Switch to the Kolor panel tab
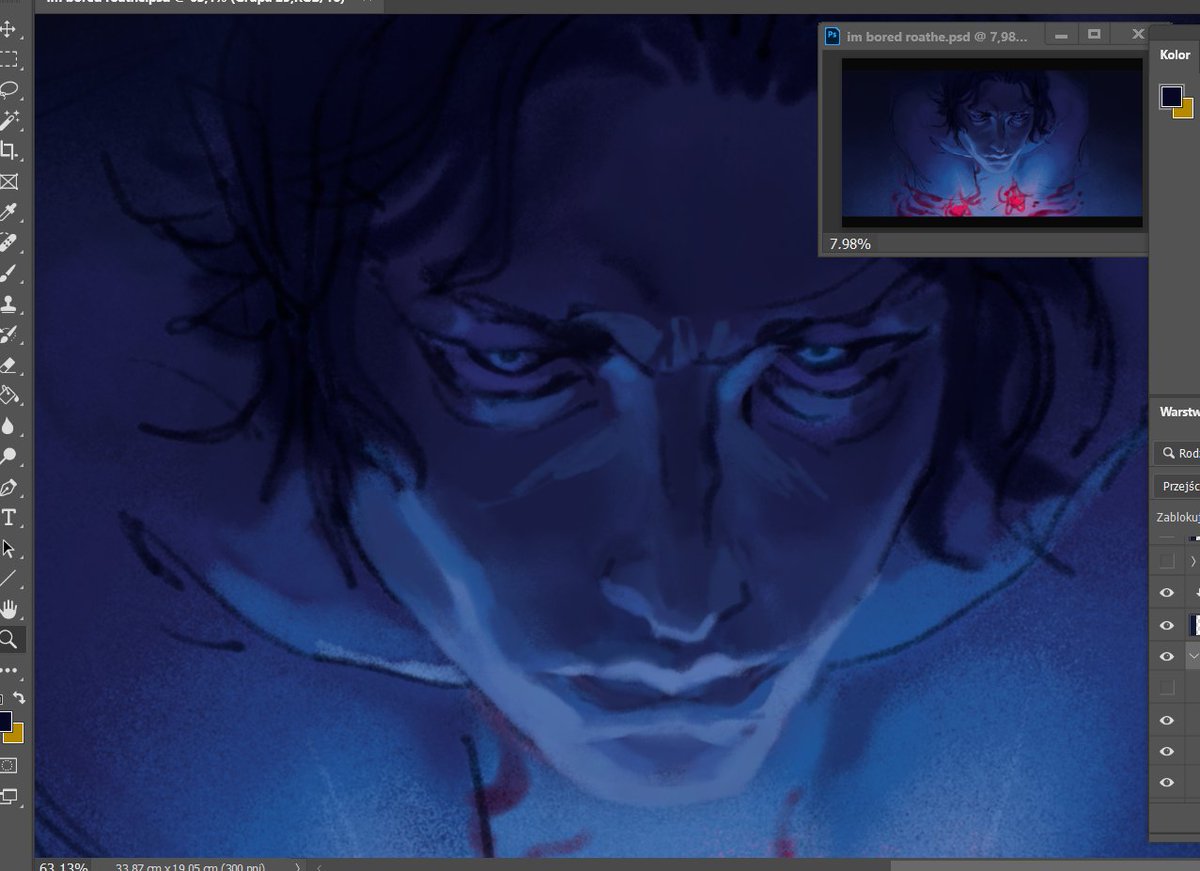1200x871 pixels. (x=1175, y=55)
